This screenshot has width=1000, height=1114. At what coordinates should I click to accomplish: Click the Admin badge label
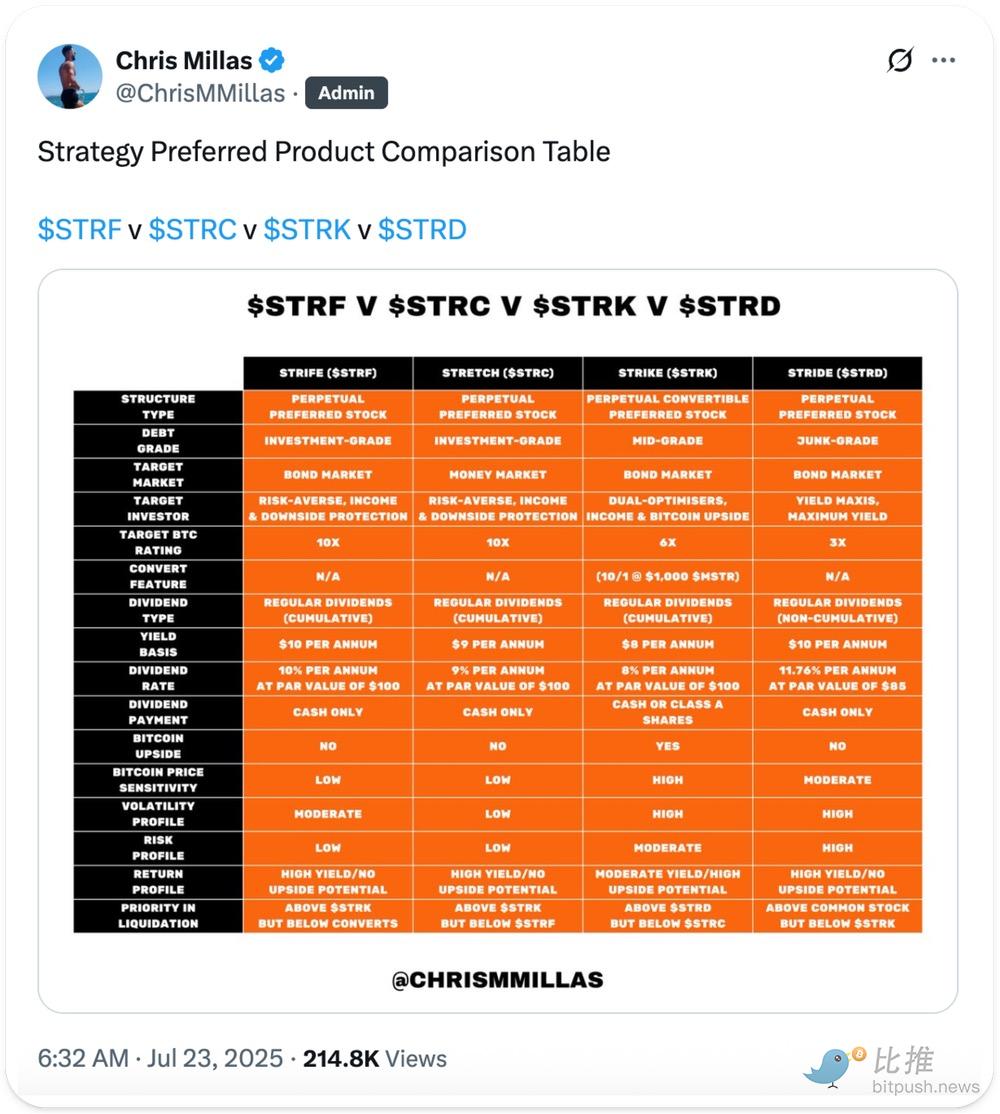click(346, 93)
